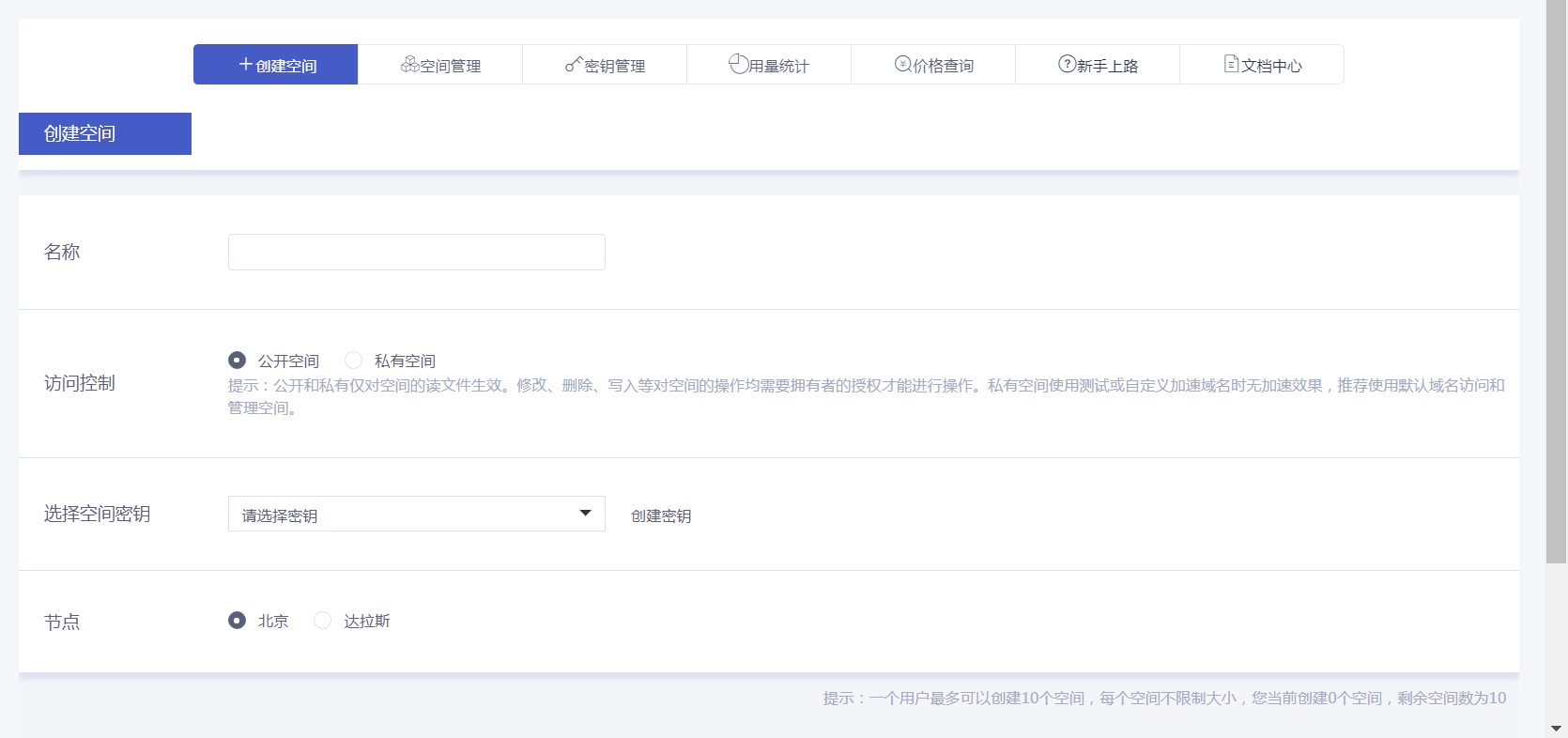Viewport: 1568px width, 738px height.
Task: Click the gray 公开和私有 access hint text
Action: pos(867,396)
